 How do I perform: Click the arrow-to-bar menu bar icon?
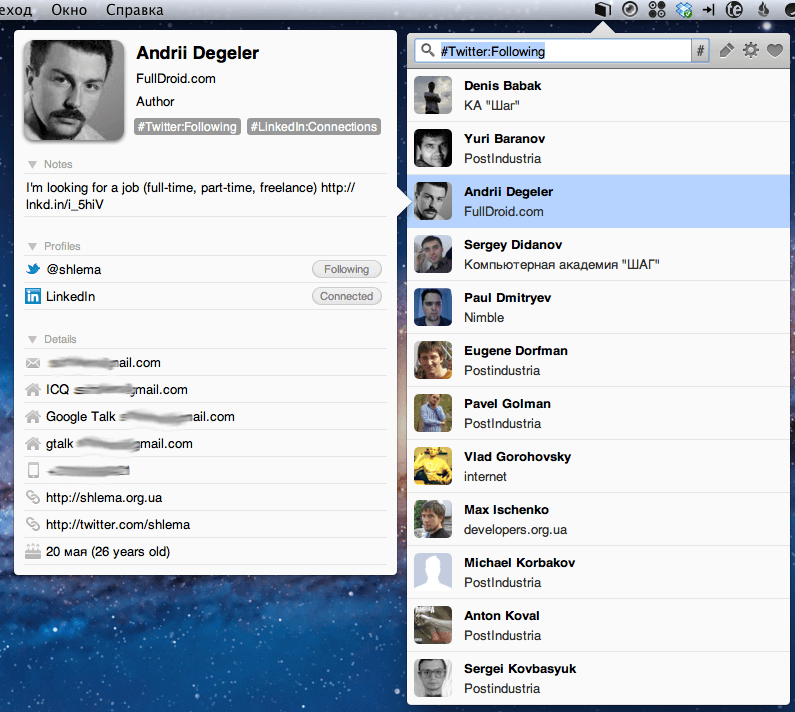pyautogui.click(x=709, y=10)
